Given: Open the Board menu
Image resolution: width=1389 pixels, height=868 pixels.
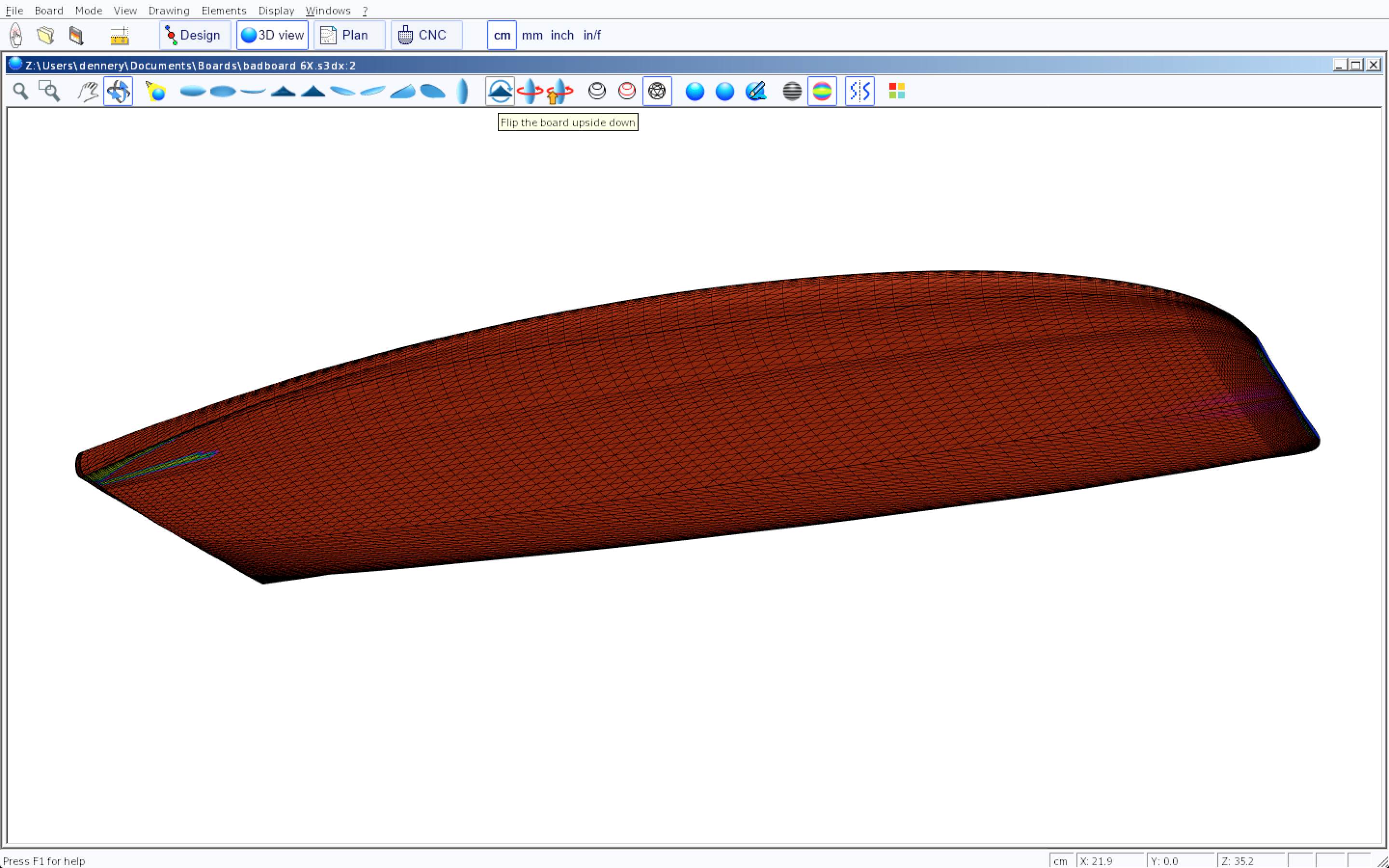Looking at the screenshot, I should pyautogui.click(x=49, y=10).
